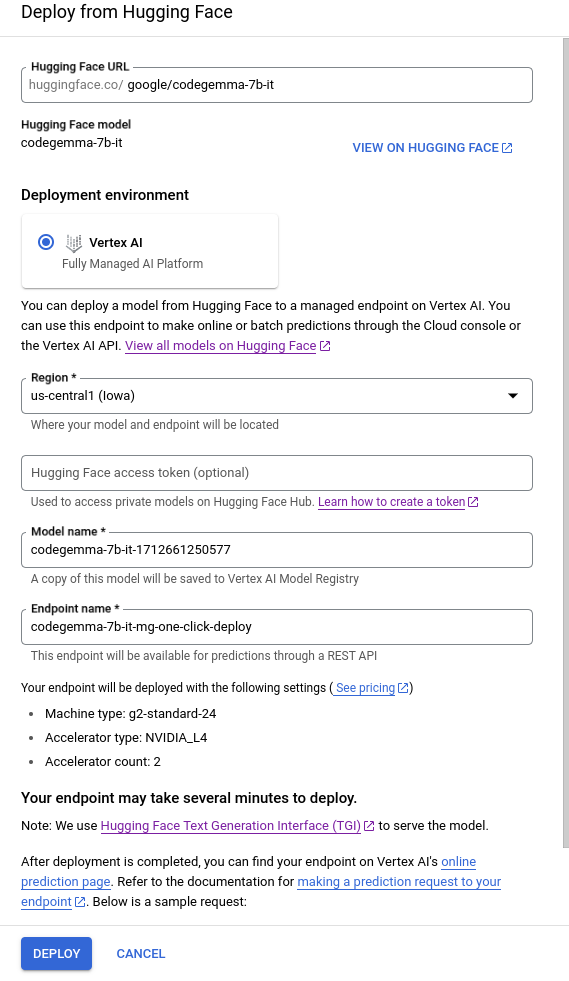569x981 pixels.
Task: Click the Model name input field
Action: click(277, 550)
